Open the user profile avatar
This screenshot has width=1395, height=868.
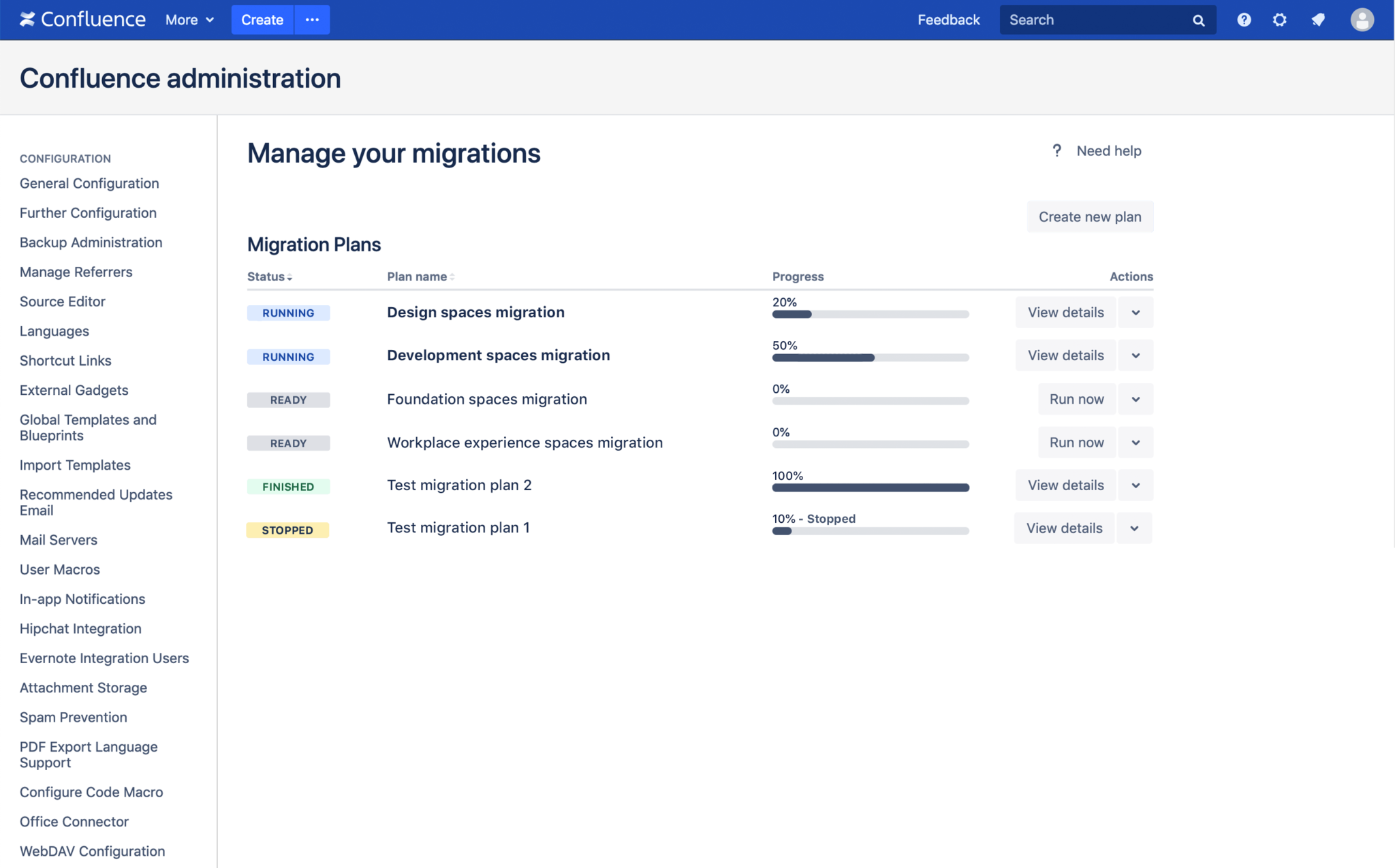[x=1361, y=20]
